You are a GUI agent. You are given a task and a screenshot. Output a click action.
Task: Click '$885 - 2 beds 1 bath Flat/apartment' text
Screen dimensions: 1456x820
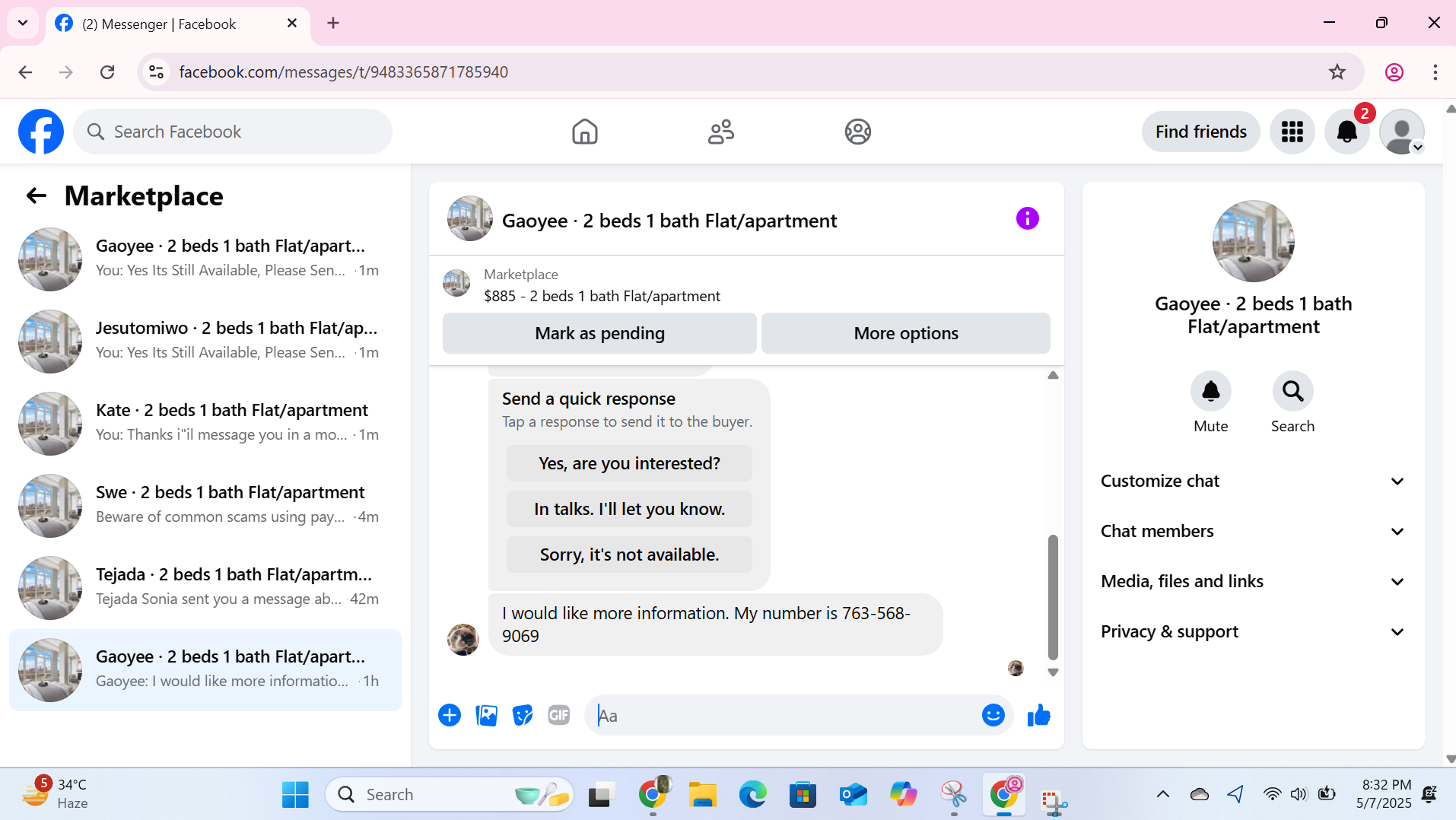coord(602,296)
